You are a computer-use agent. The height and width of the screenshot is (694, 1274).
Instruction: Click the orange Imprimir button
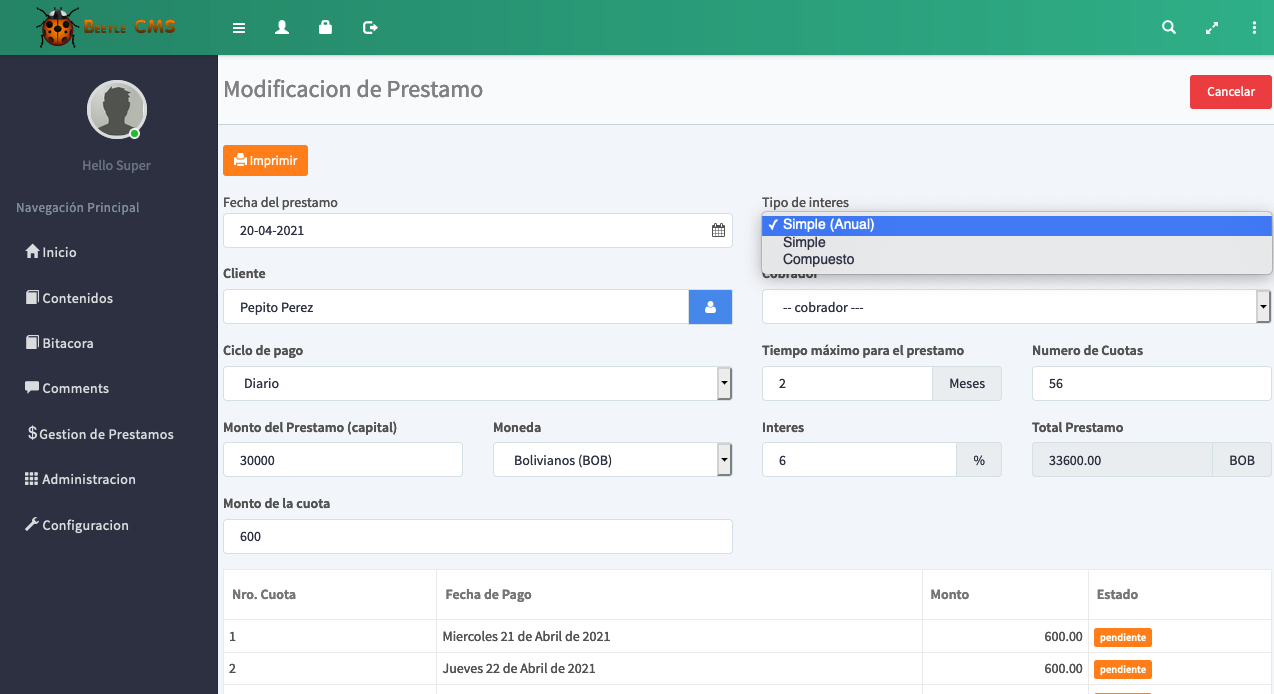(x=265, y=160)
